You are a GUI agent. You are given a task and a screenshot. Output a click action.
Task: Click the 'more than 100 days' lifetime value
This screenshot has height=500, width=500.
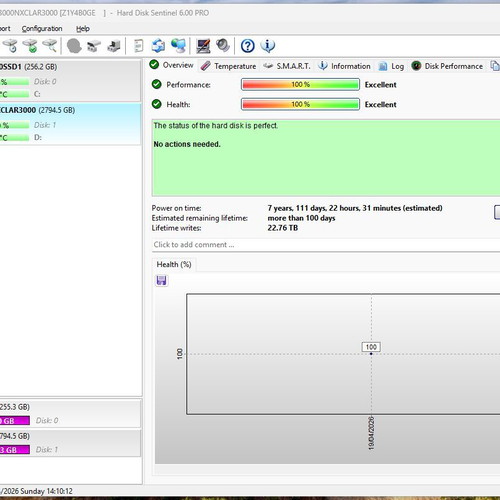coord(301,218)
